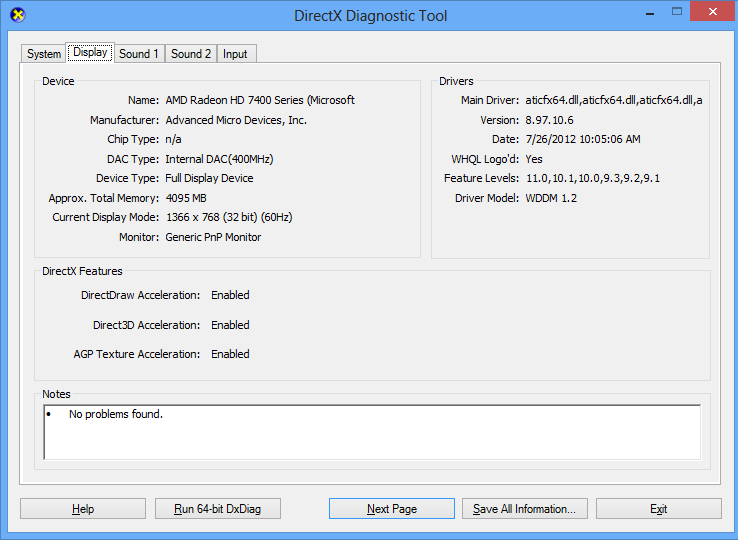This screenshot has width=738, height=540.
Task: Click Chip Type value 'n/a'
Action: pyautogui.click(x=173, y=139)
